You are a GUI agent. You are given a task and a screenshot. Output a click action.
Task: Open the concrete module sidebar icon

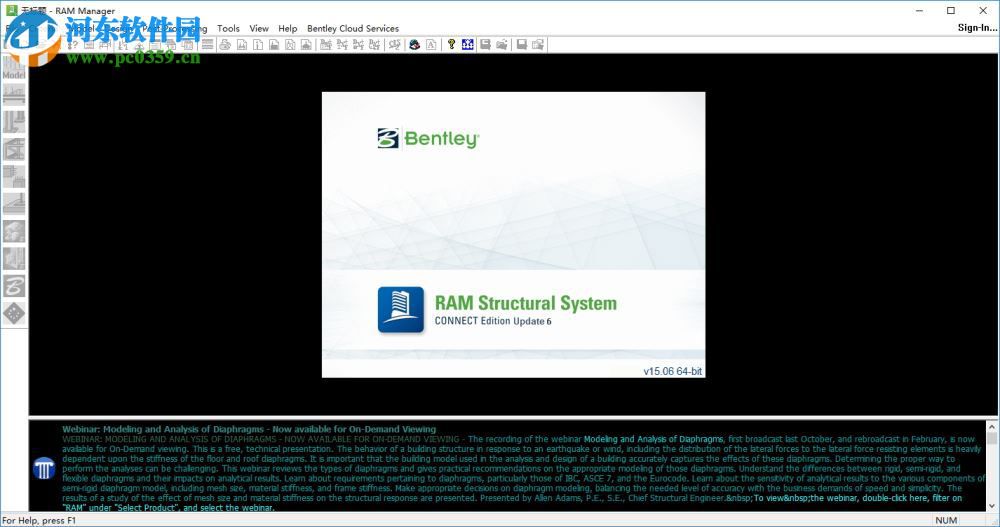click(14, 177)
